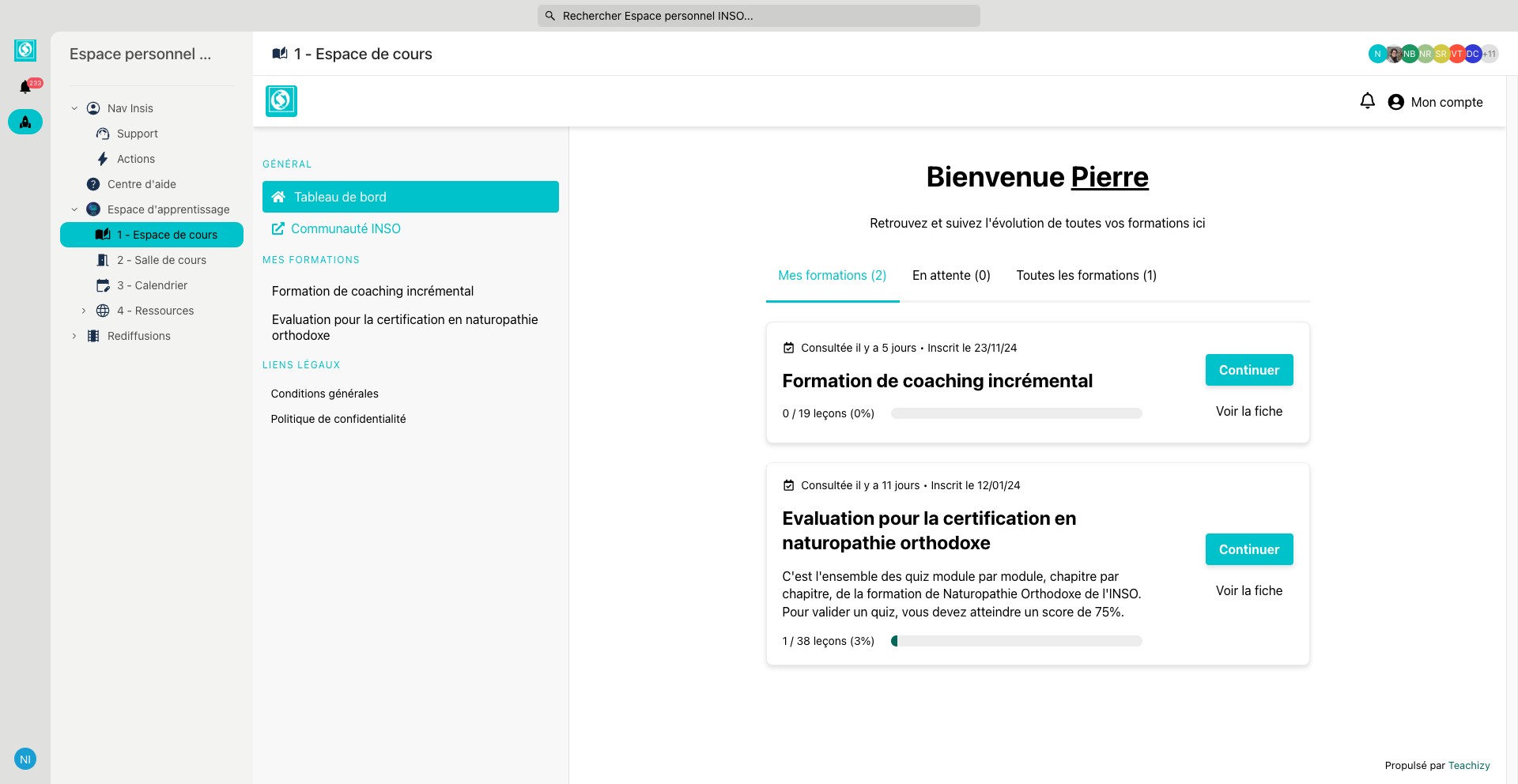The width and height of the screenshot is (1518, 784).
Task: Continue the naturopathie orthodoxe evaluation
Action: tap(1249, 549)
